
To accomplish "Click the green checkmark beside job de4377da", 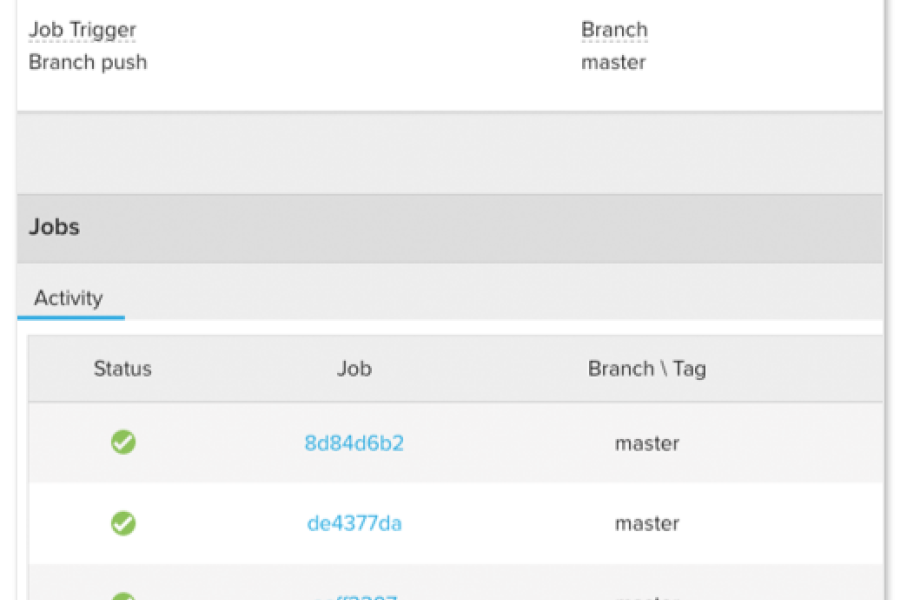I will (123, 523).
